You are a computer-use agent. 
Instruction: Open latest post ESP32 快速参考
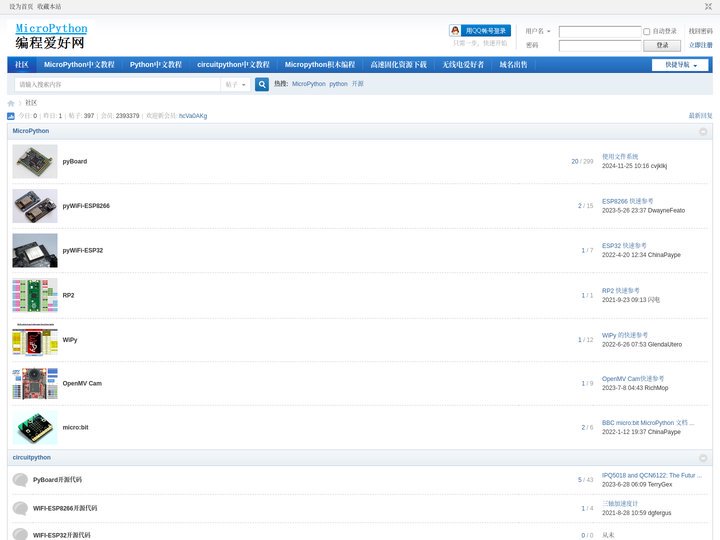pyautogui.click(x=624, y=246)
